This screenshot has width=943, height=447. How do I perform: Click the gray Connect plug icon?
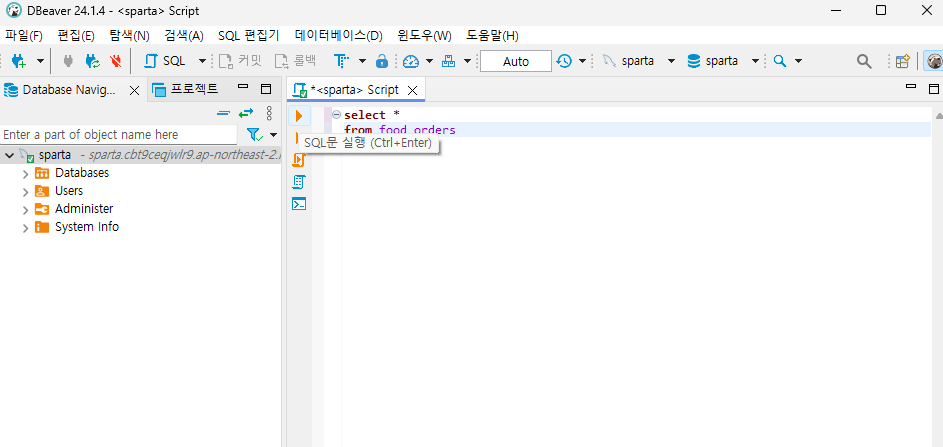click(68, 61)
